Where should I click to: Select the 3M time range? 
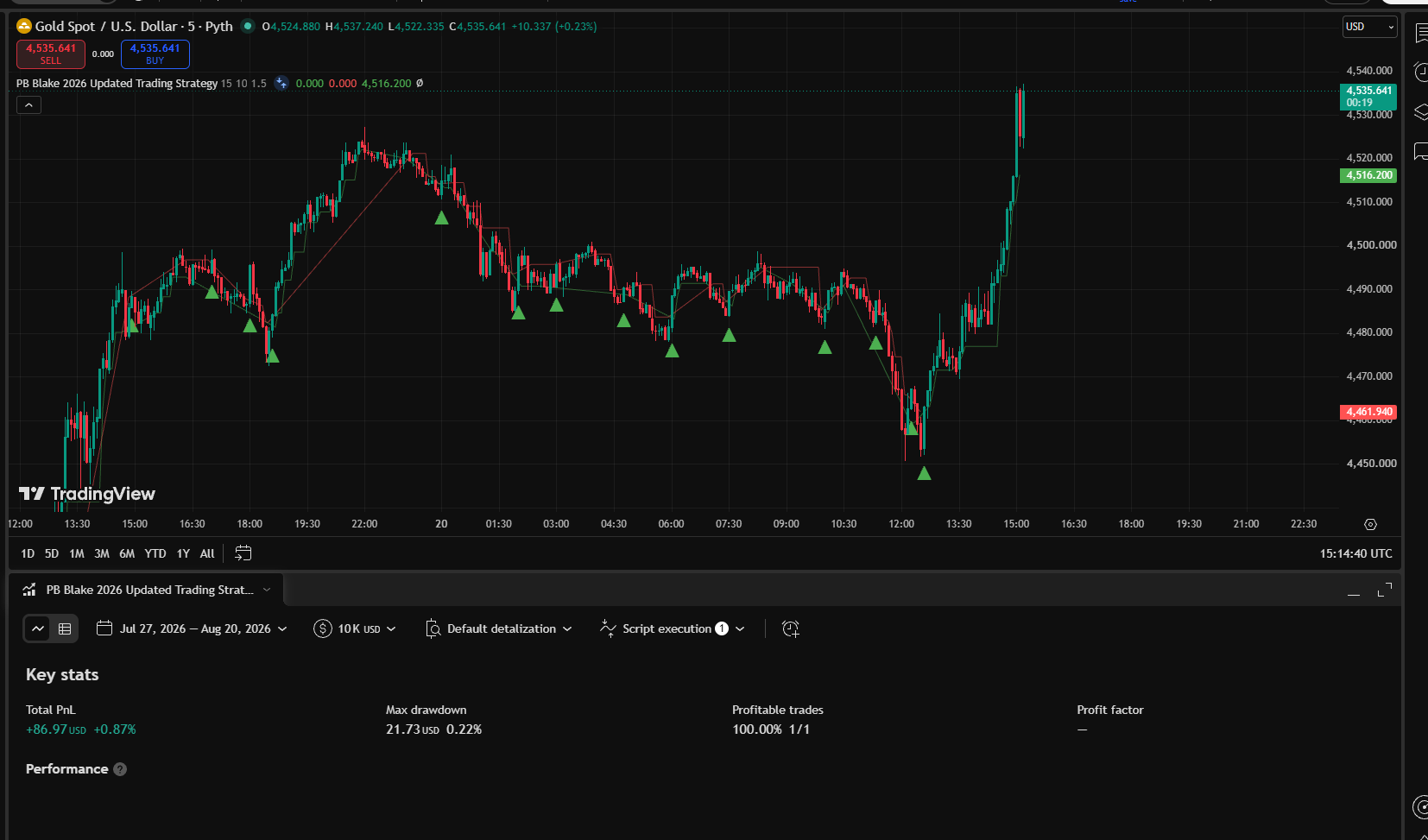click(102, 553)
